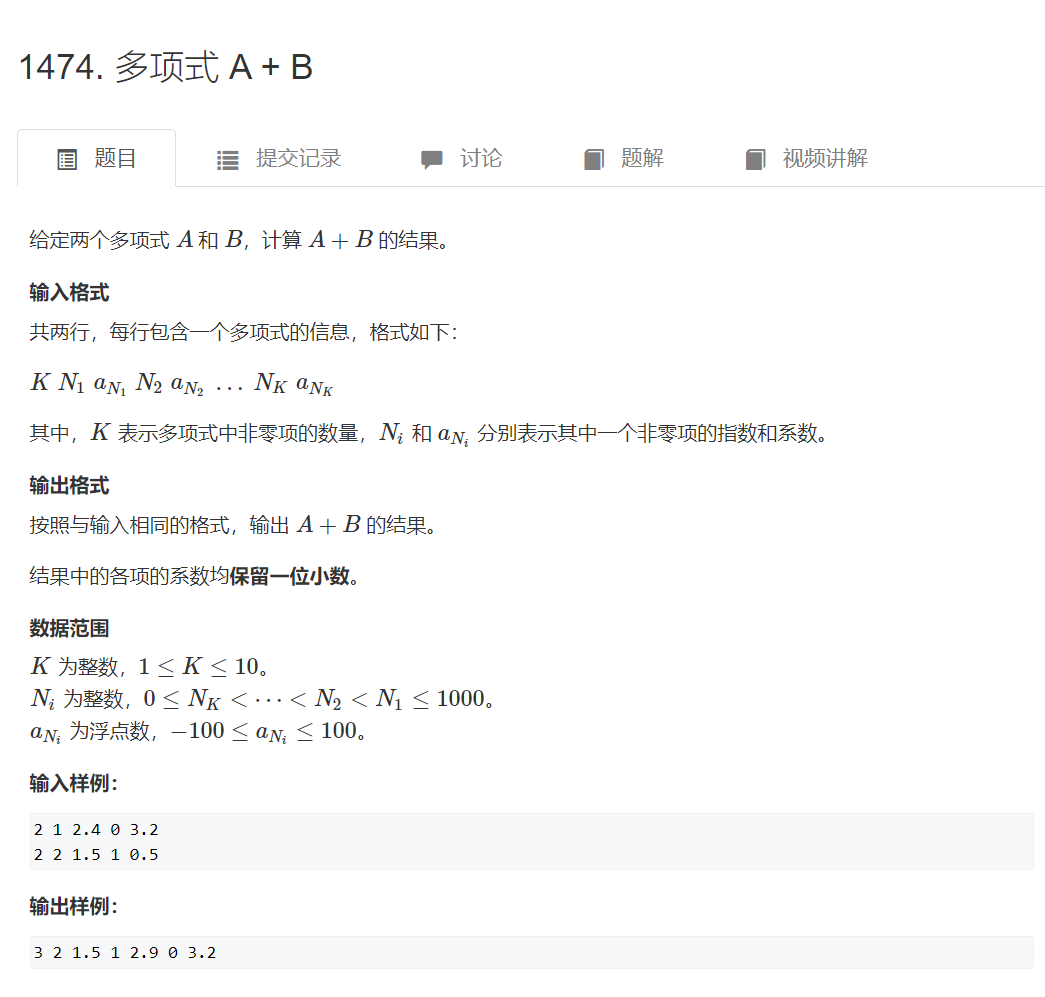Screen dimensions: 1045x997
Task: Click the line 共两行，每行包含一个多项式的信息
Action: (243, 332)
